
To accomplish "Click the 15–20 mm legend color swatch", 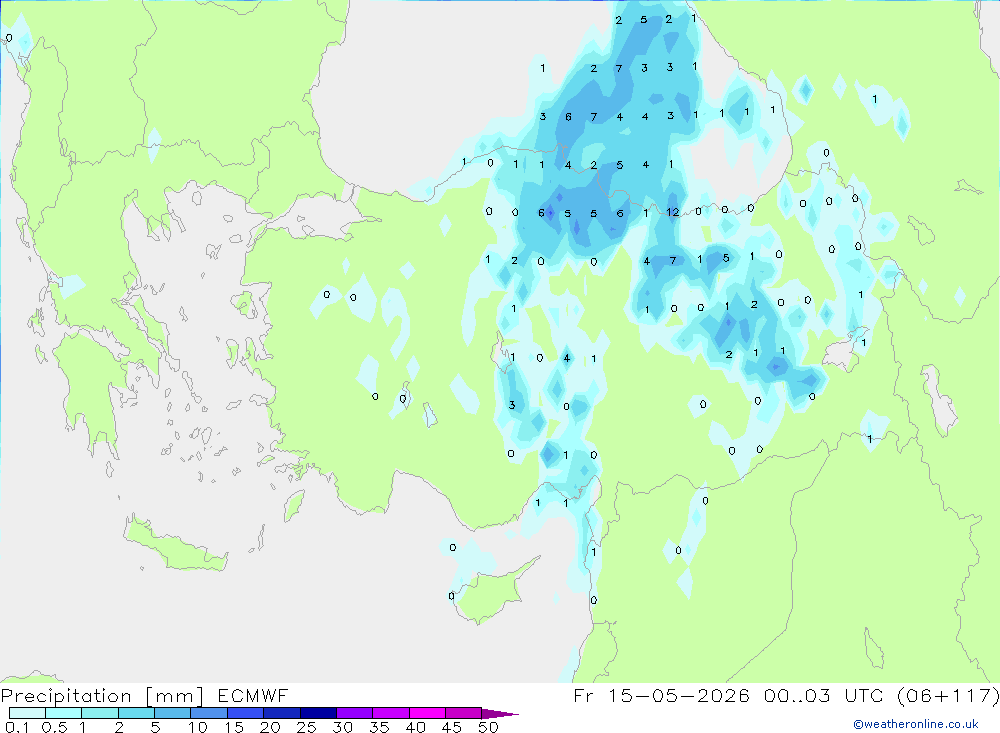I will coord(246,713).
